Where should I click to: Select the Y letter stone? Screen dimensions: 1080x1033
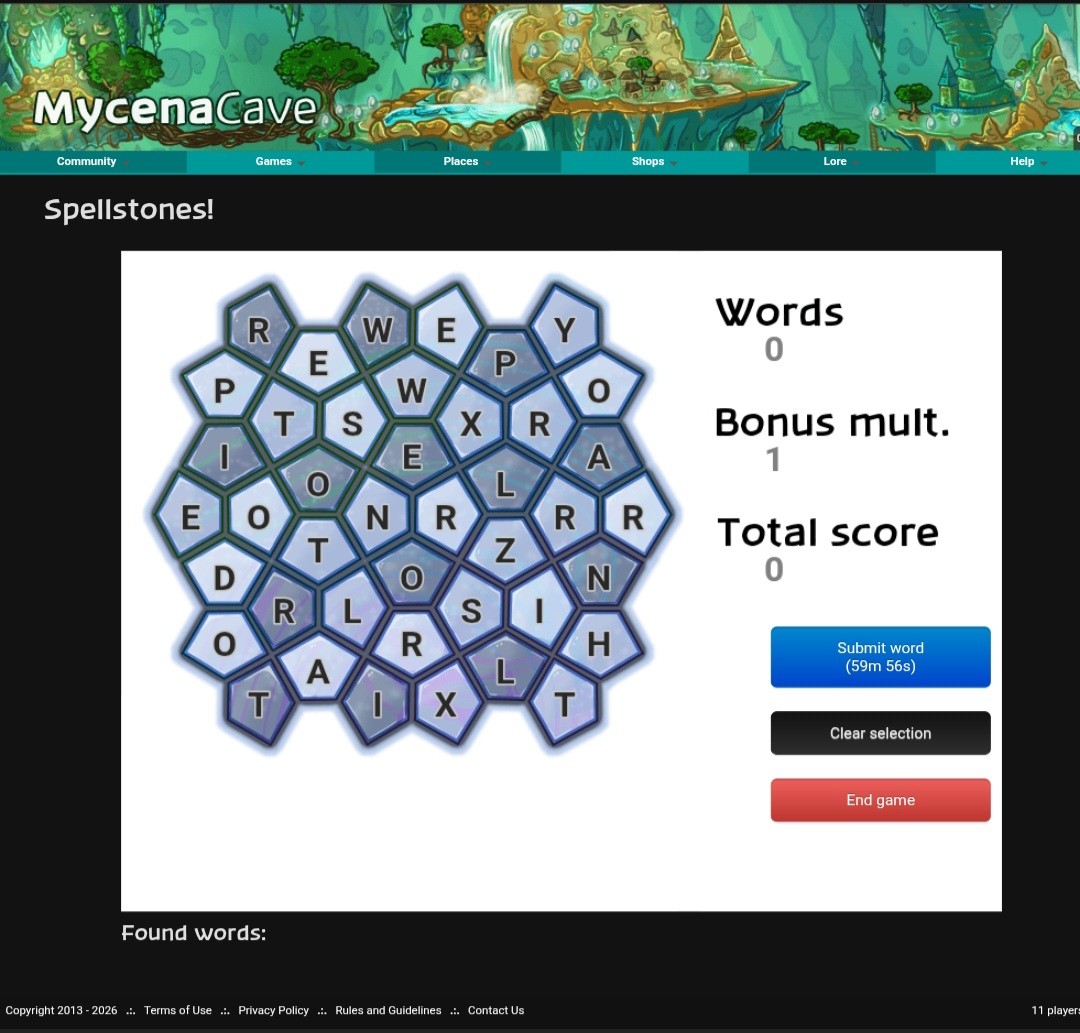click(565, 330)
